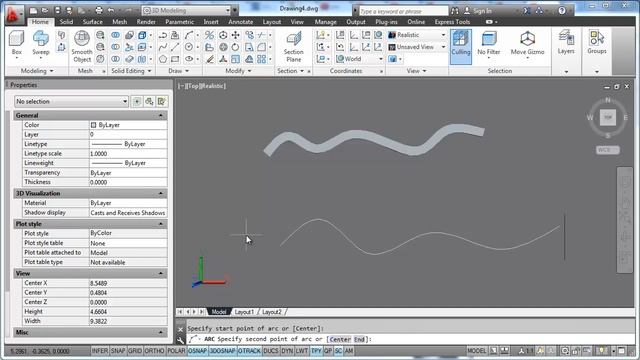Click the Move tool in Modify panel
This screenshot has width=640, height=360.
click(236, 35)
